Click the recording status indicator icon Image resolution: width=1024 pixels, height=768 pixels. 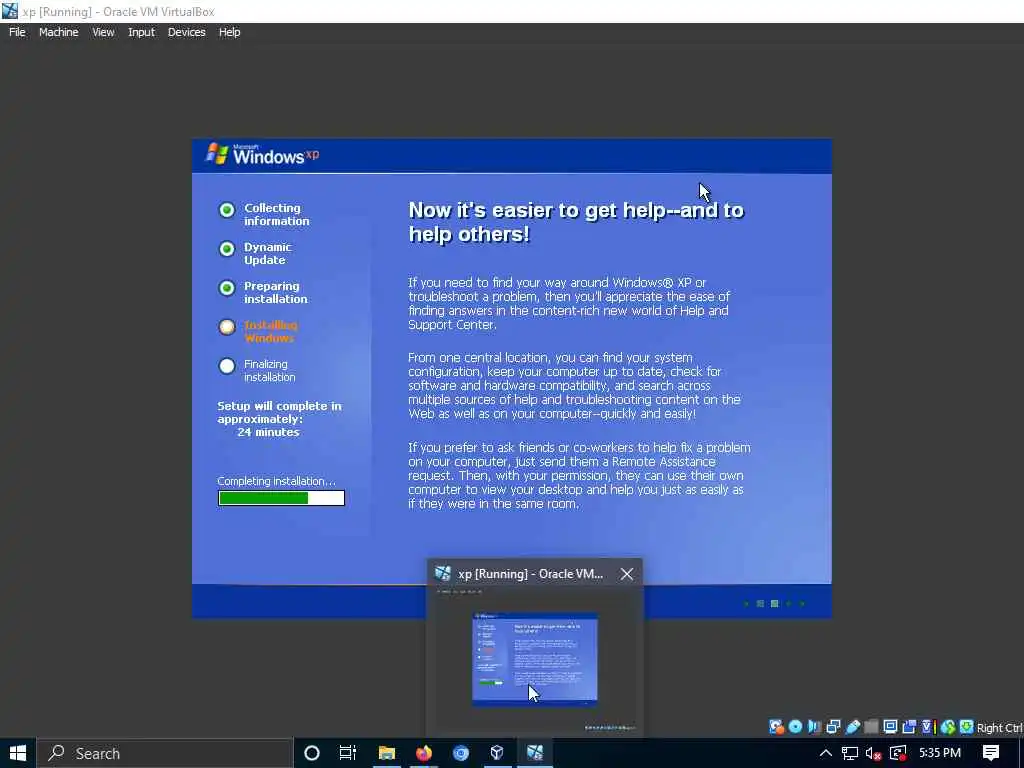[909, 727]
